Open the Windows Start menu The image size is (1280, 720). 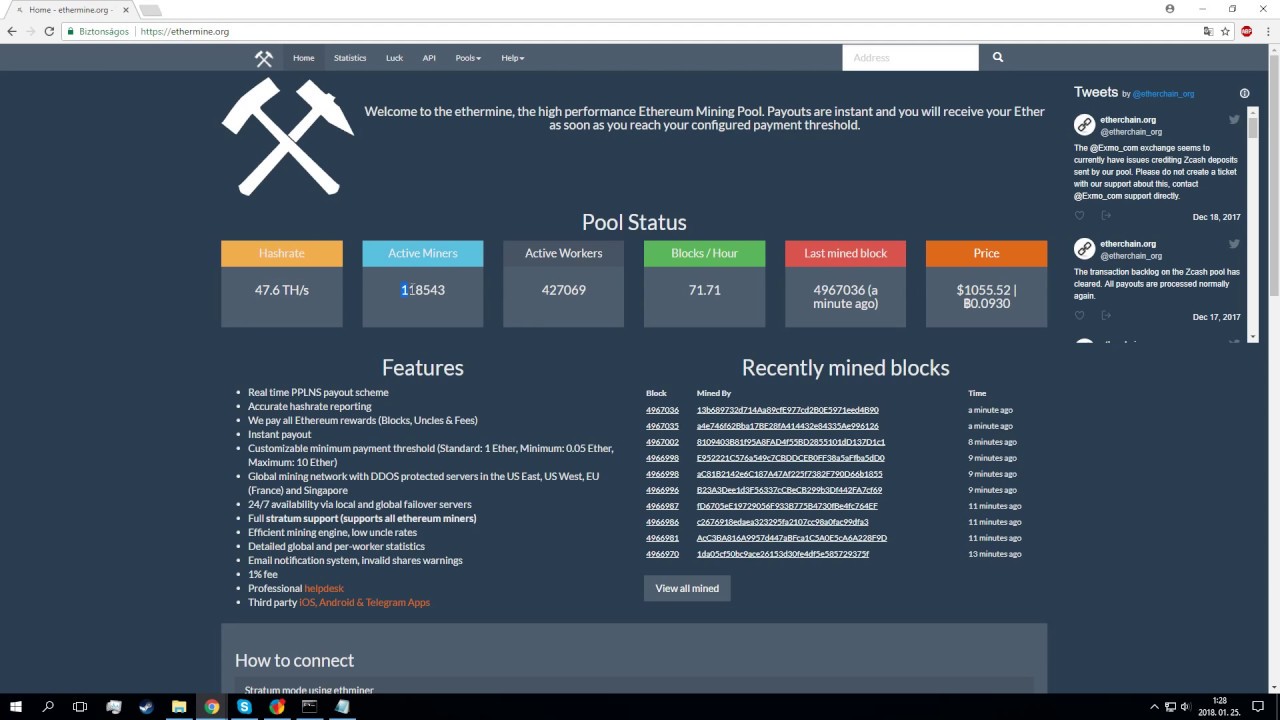pyautogui.click(x=16, y=706)
